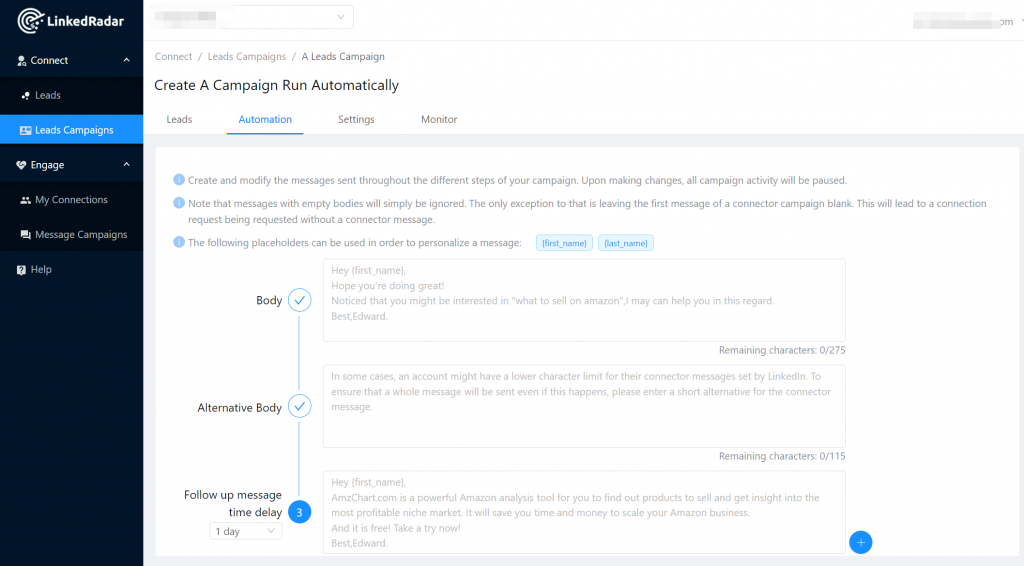Click the Leads Campaigns breadcrumb link
This screenshot has width=1024, height=566.
pos(246,57)
